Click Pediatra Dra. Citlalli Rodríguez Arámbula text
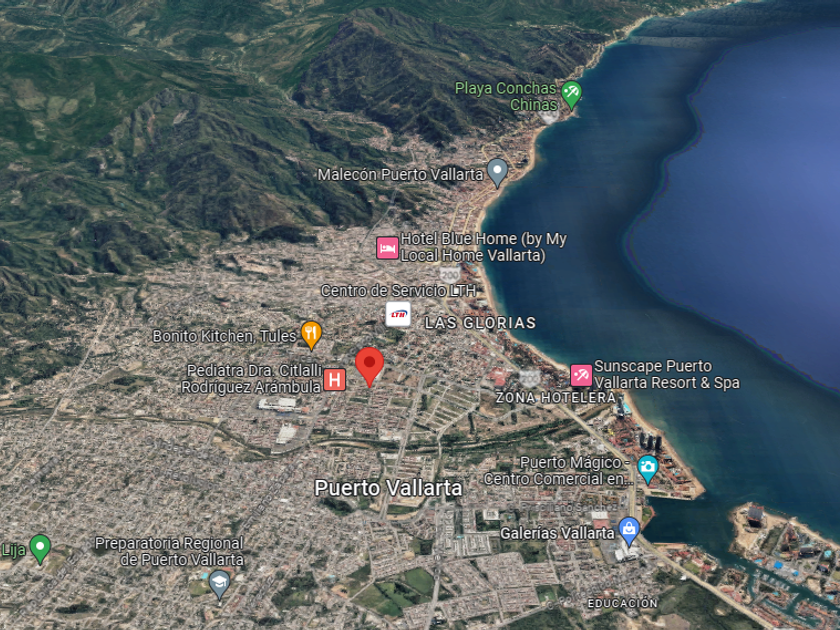 [251, 379]
